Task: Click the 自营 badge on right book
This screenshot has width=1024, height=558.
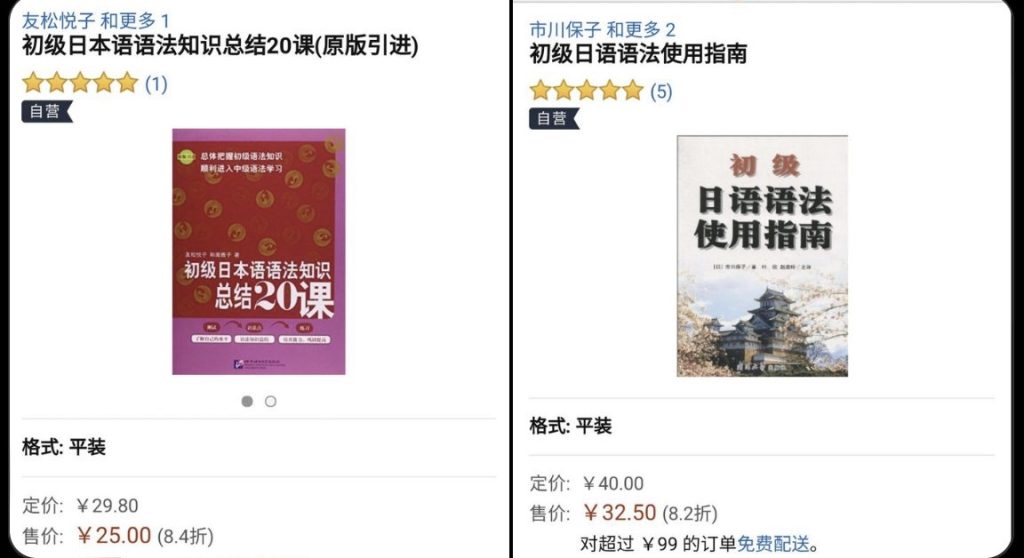Action: 554,118
